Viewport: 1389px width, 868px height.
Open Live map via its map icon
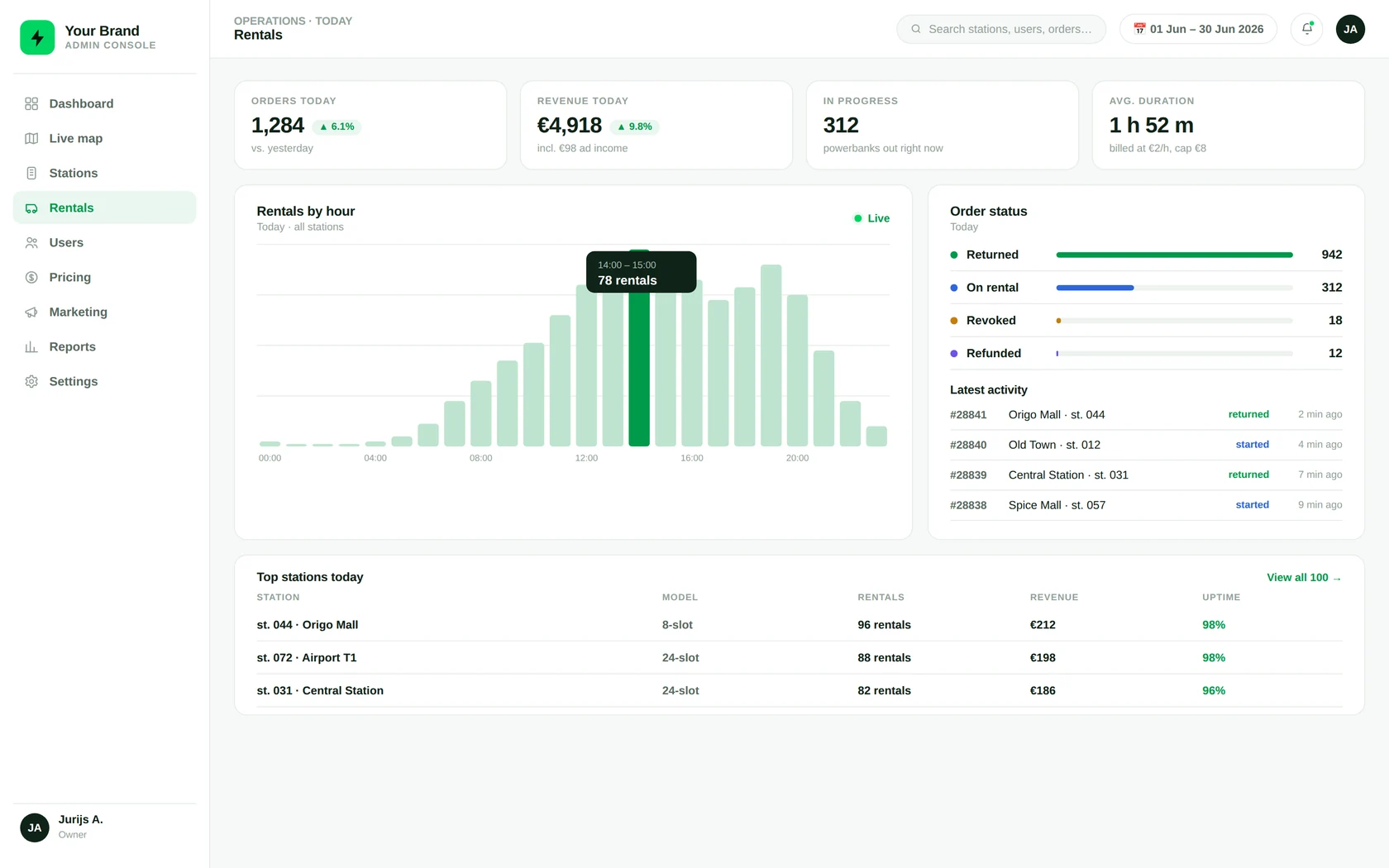click(31, 138)
